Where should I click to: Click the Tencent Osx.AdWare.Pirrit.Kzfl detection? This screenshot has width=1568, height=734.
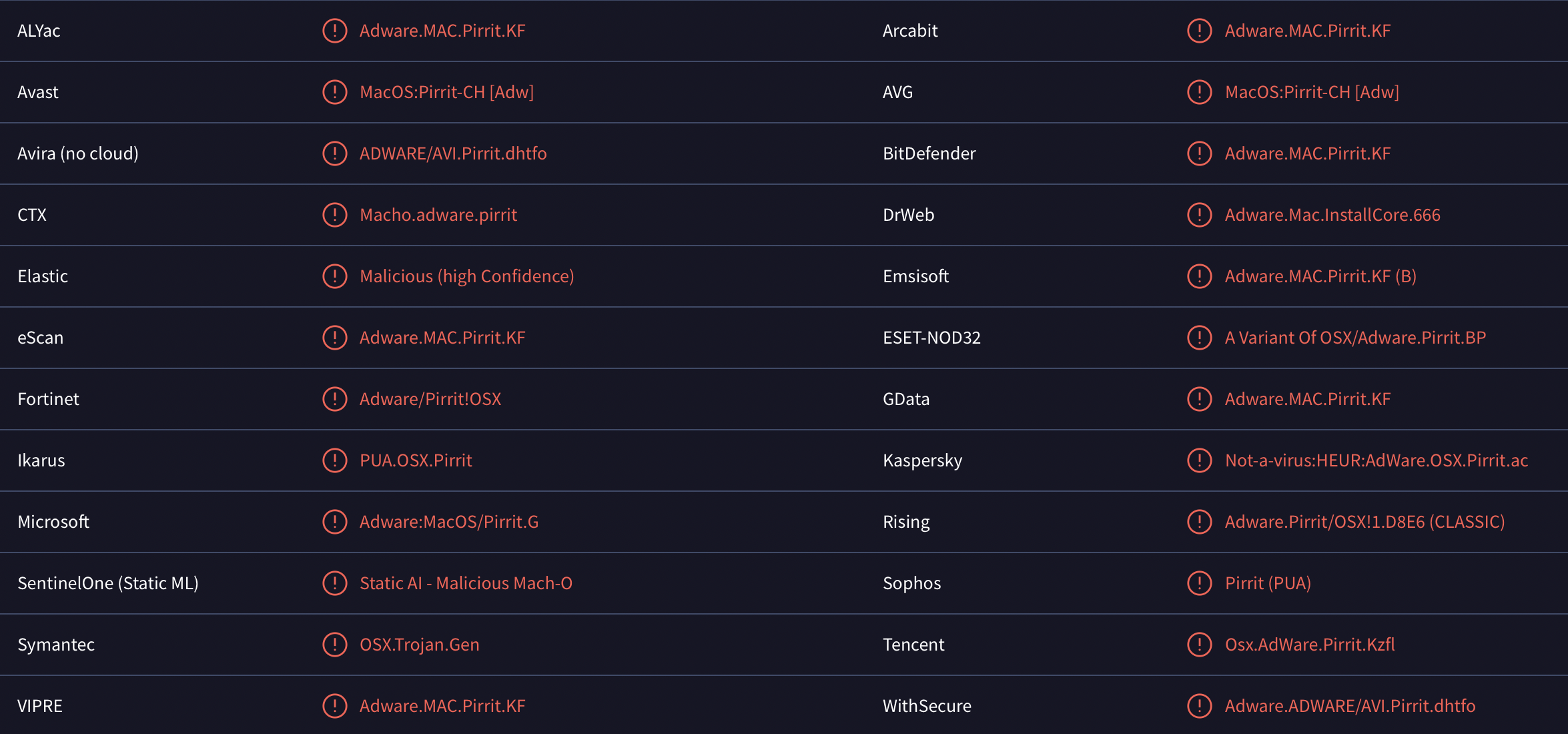(x=1310, y=645)
